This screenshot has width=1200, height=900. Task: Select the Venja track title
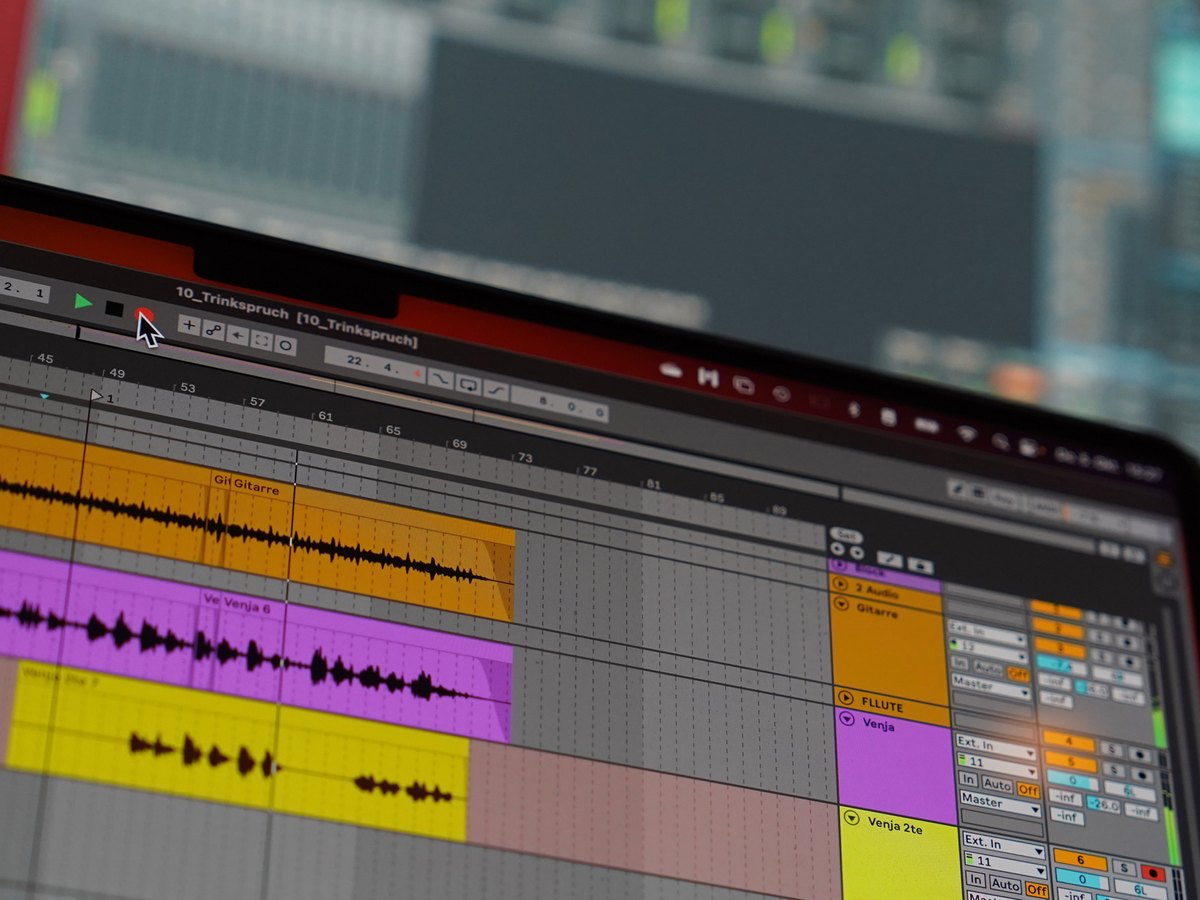879,724
